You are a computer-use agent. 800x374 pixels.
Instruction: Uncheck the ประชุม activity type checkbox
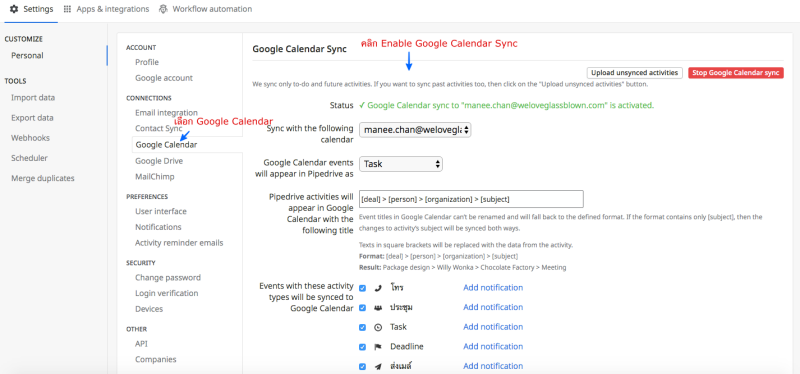(x=362, y=308)
